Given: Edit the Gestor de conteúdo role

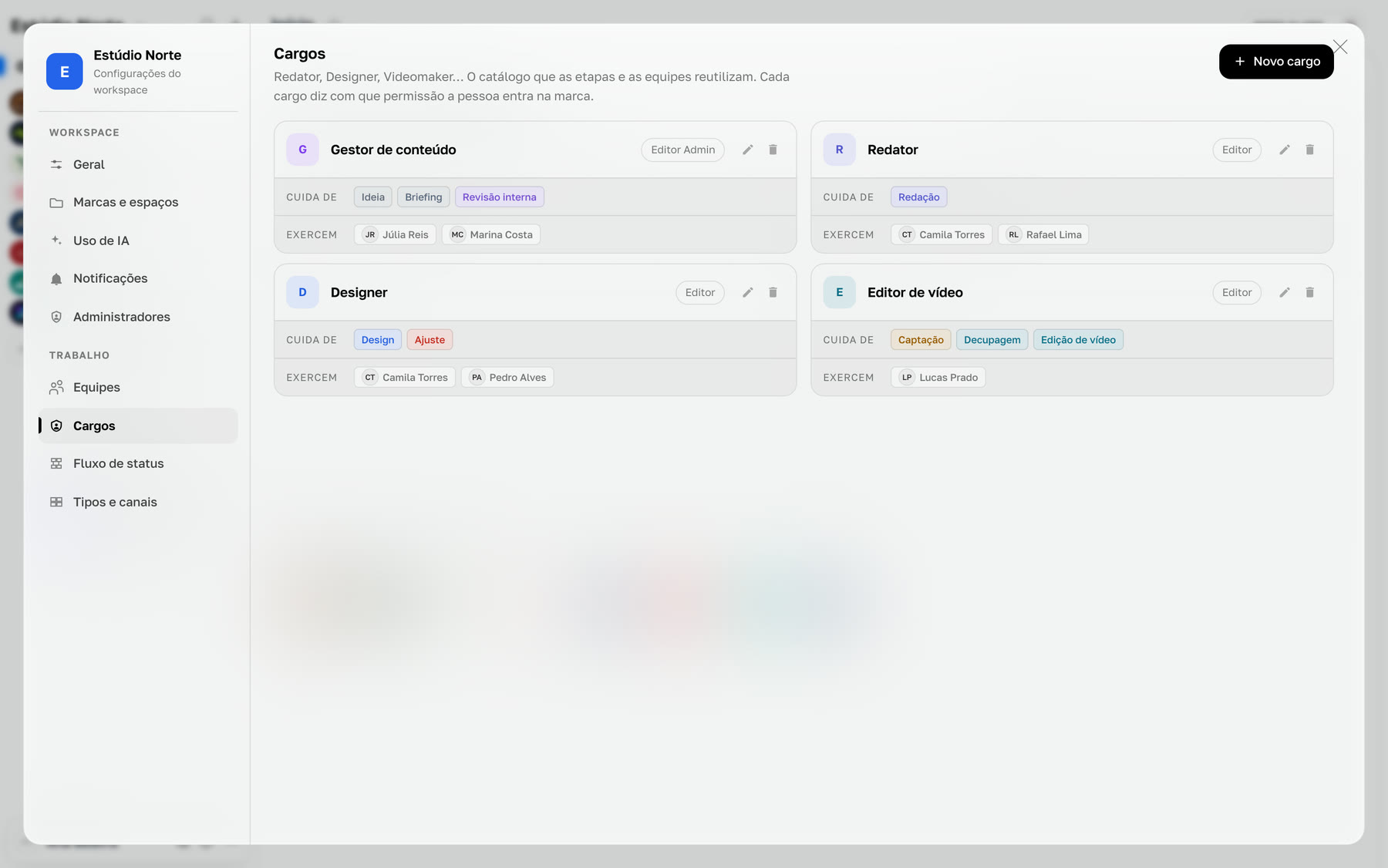Looking at the screenshot, I should tap(747, 150).
